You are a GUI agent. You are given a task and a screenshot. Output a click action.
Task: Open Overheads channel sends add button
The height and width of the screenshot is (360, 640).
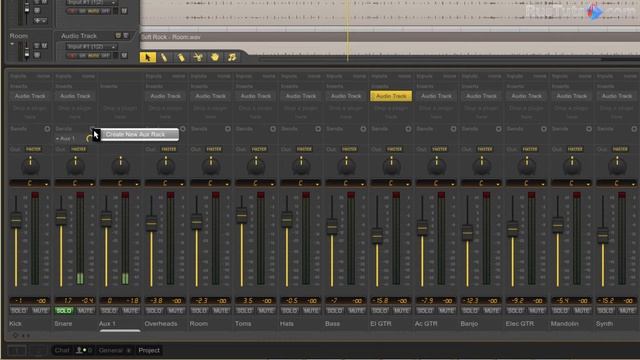[x=182, y=129]
